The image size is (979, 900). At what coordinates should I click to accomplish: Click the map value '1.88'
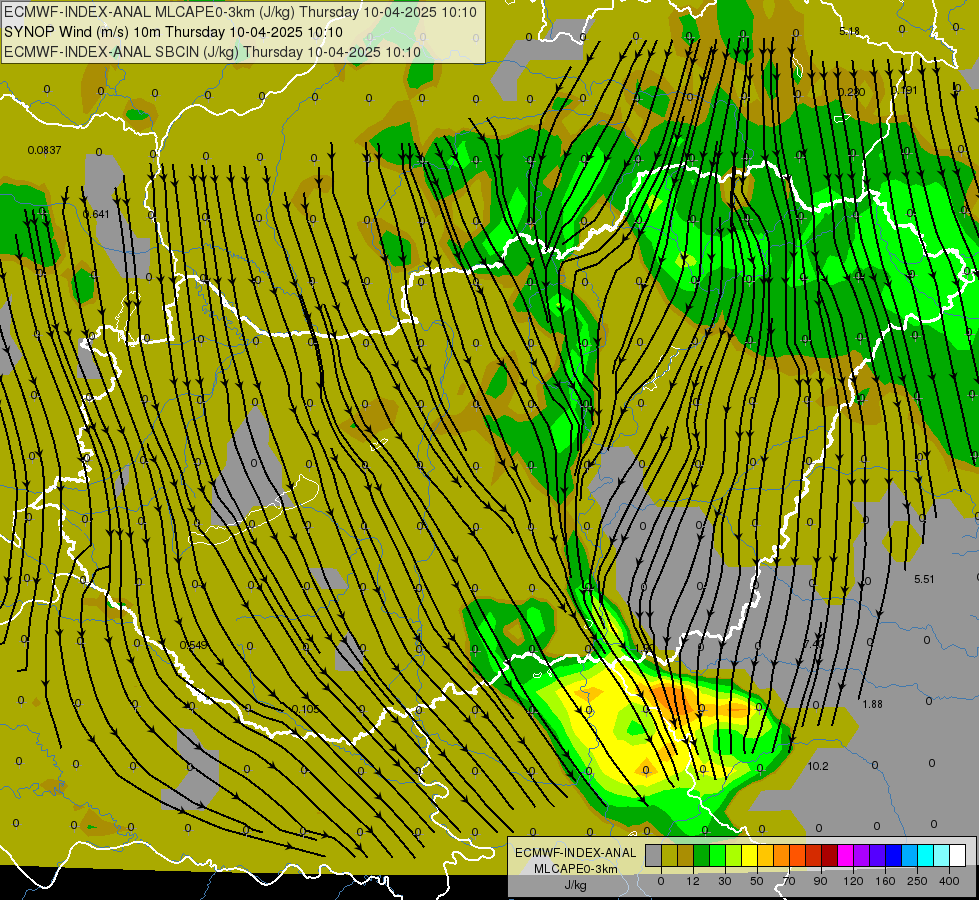coord(872,704)
